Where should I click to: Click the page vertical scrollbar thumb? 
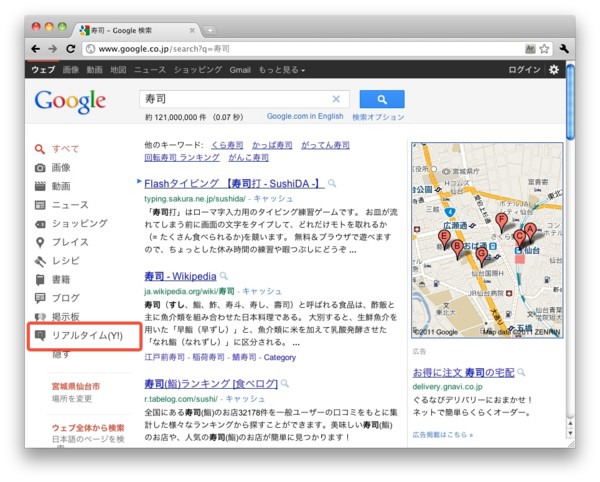(x=570, y=102)
